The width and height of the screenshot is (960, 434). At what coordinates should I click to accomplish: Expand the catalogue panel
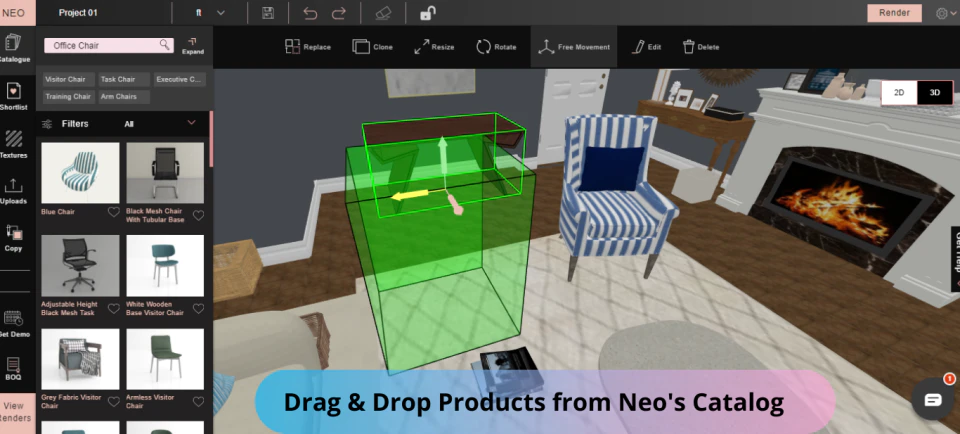click(192, 46)
